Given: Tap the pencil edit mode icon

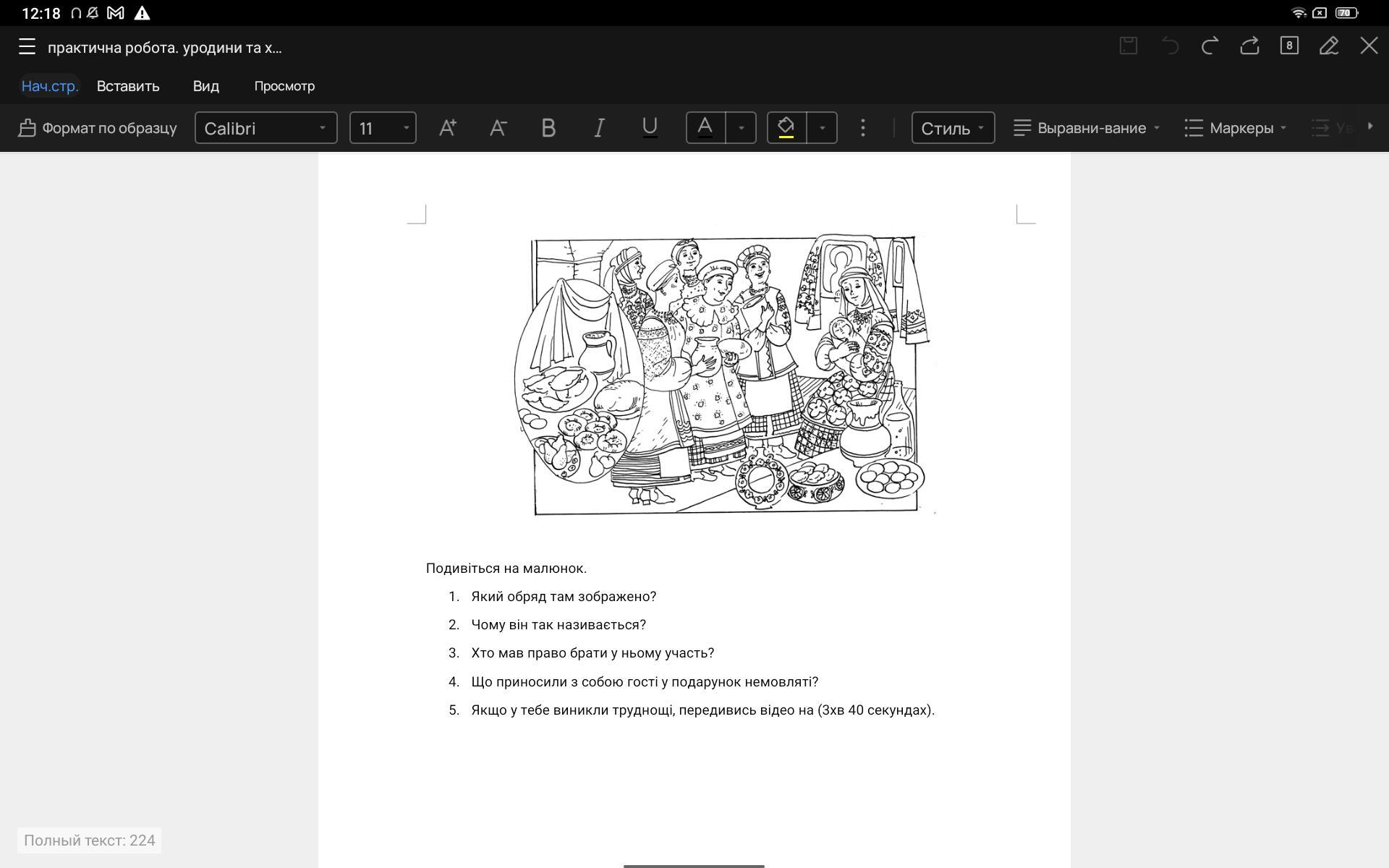Looking at the screenshot, I should (1328, 46).
